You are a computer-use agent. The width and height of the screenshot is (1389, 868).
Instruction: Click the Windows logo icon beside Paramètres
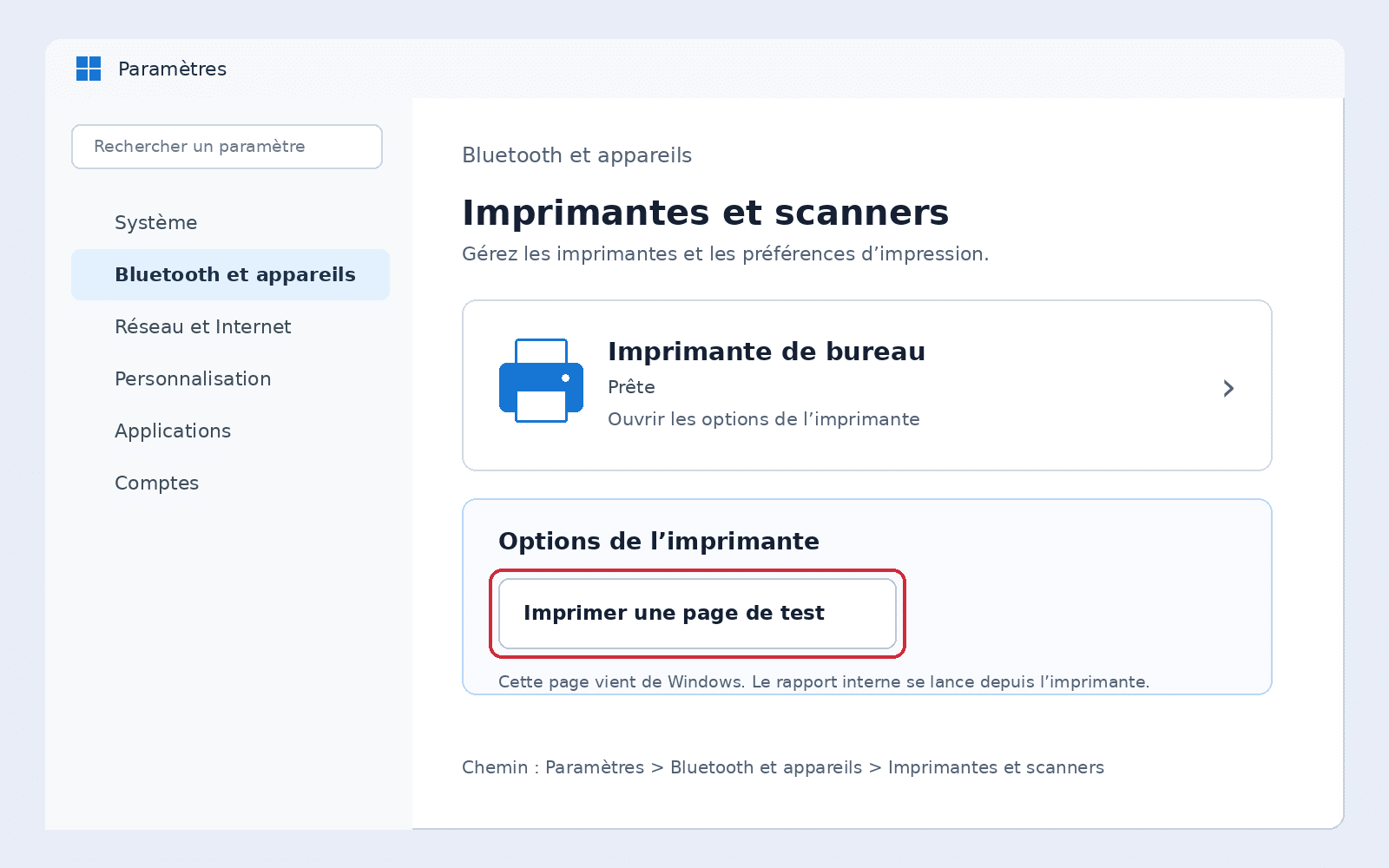tap(89, 69)
